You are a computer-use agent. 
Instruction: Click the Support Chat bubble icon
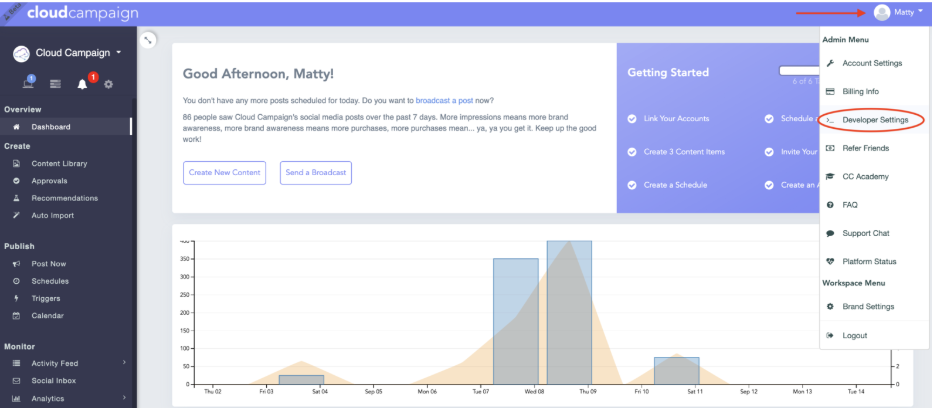(830, 233)
